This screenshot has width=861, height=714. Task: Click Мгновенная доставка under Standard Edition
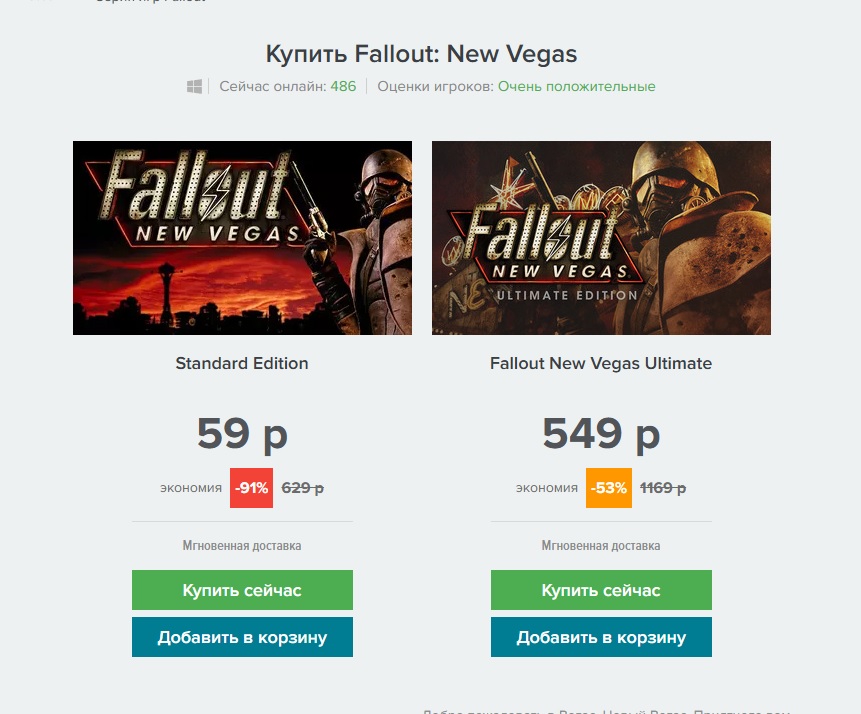(x=242, y=546)
